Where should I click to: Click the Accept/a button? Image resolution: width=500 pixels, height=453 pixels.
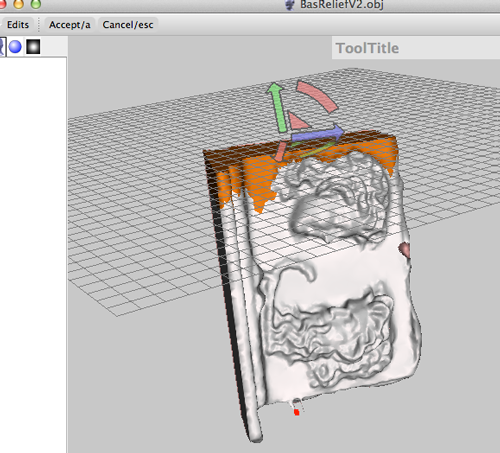pos(69,25)
